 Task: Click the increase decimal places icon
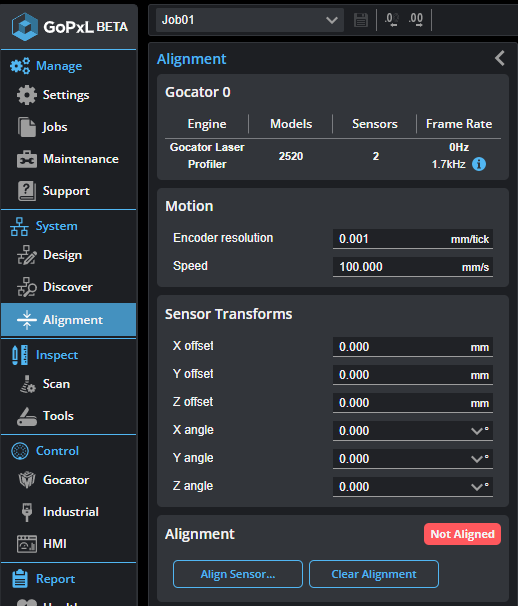[416, 19]
